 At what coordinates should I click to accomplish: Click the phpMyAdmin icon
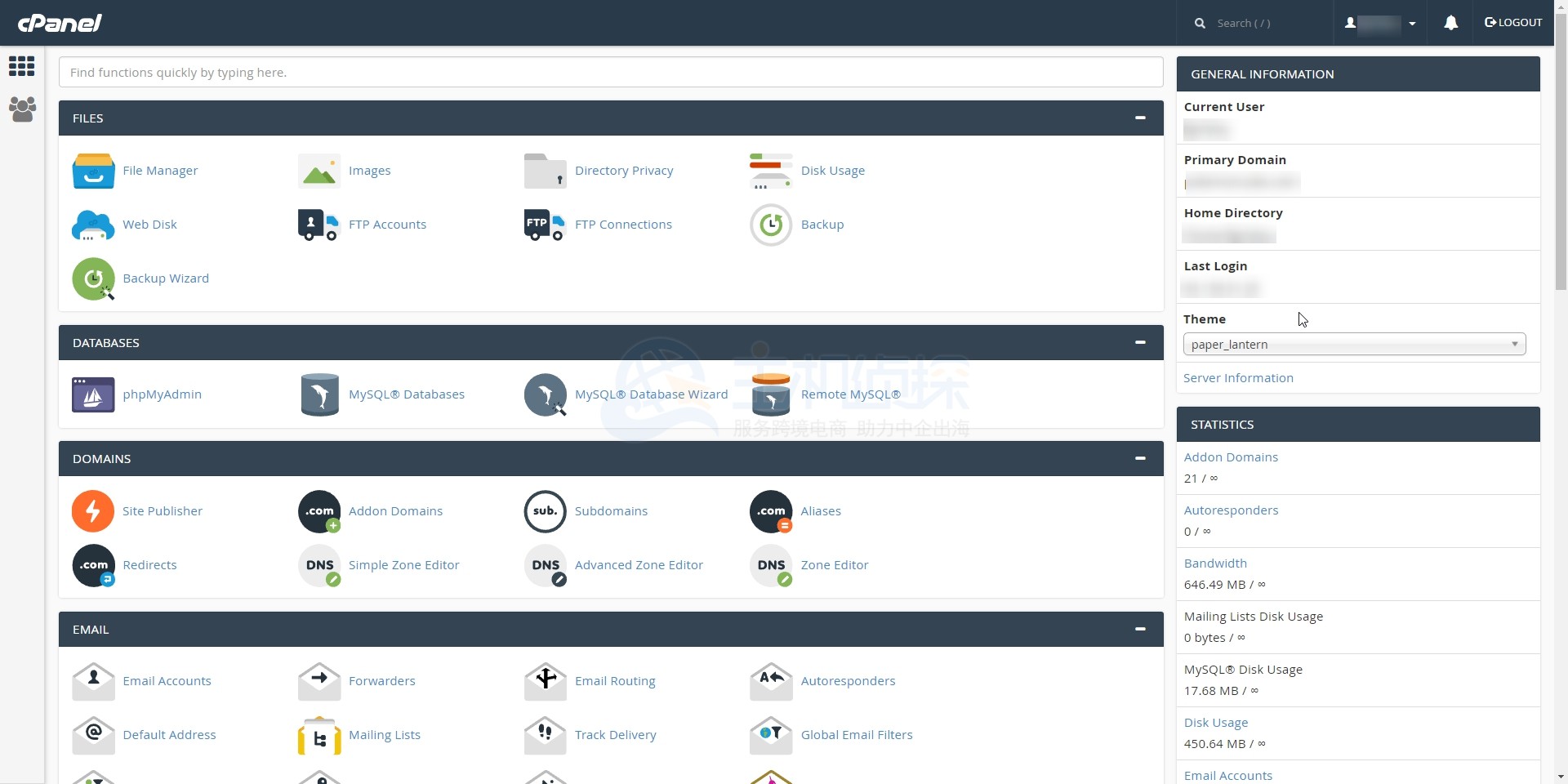point(93,394)
